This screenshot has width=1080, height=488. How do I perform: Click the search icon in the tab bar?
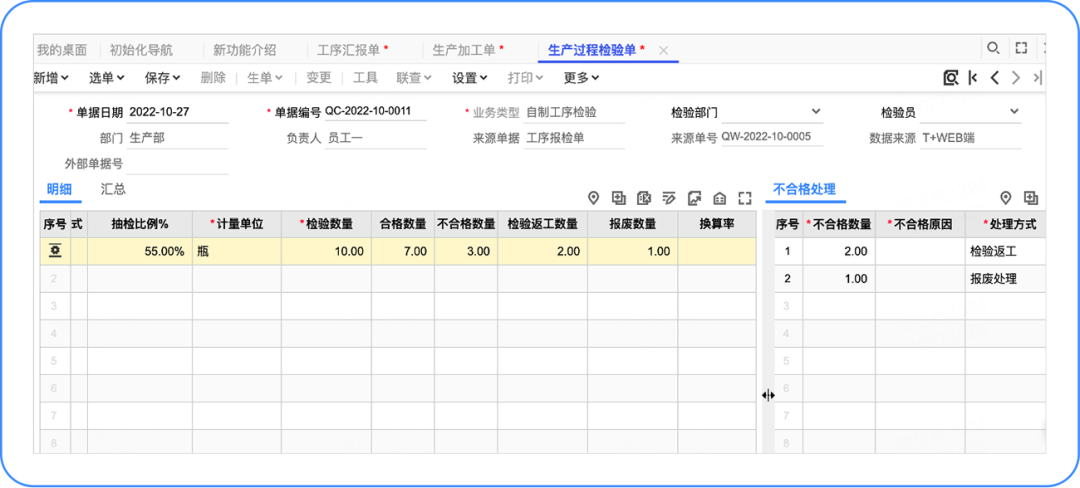[x=993, y=48]
